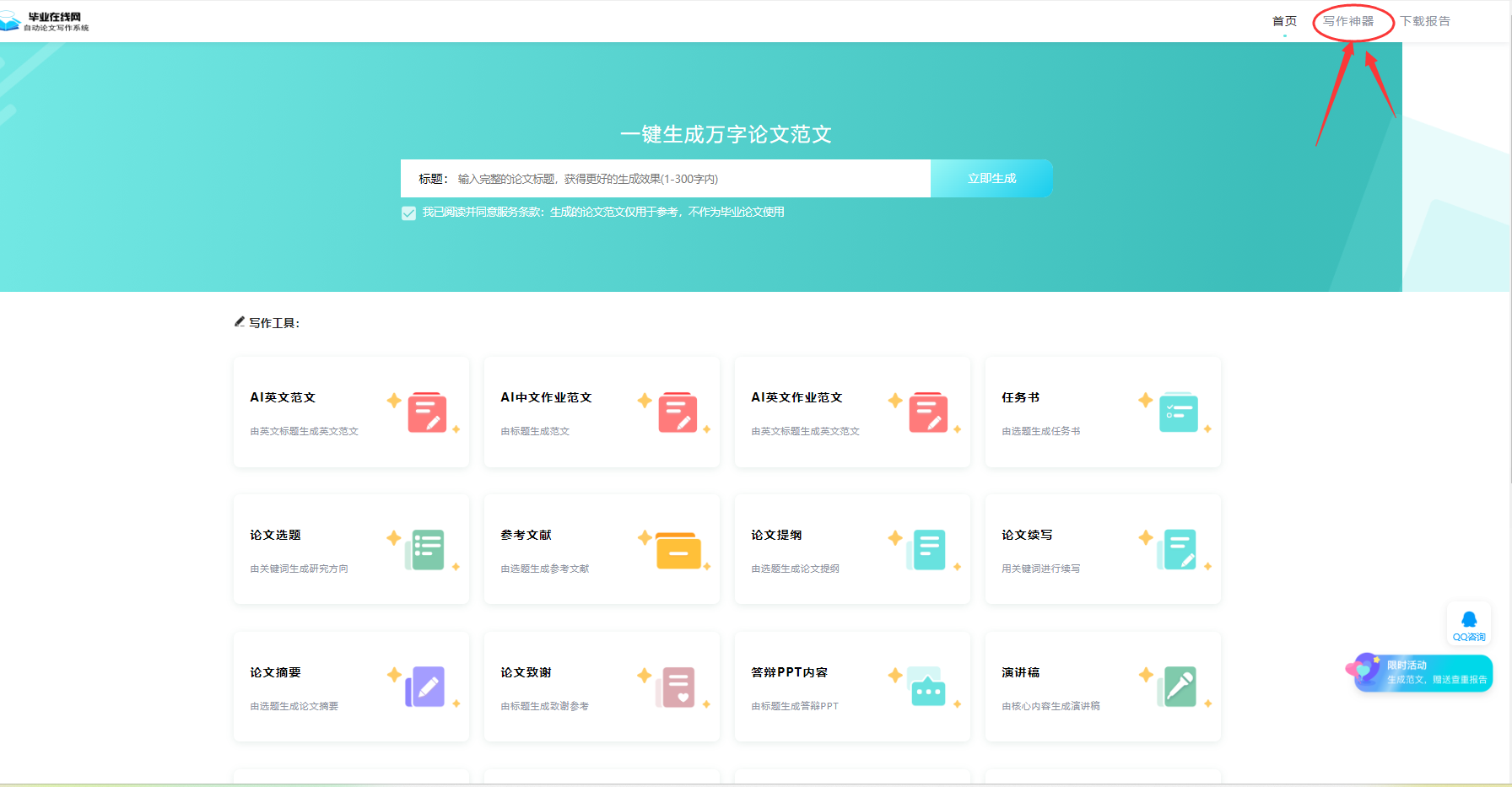The image size is (1512, 787).
Task: Click the 参考文献 yellow folder icon
Action: point(678,550)
